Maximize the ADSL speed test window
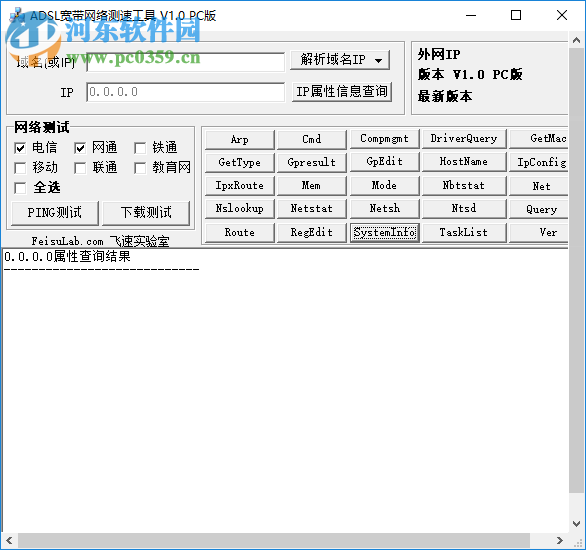The image size is (586, 550). coord(516,15)
